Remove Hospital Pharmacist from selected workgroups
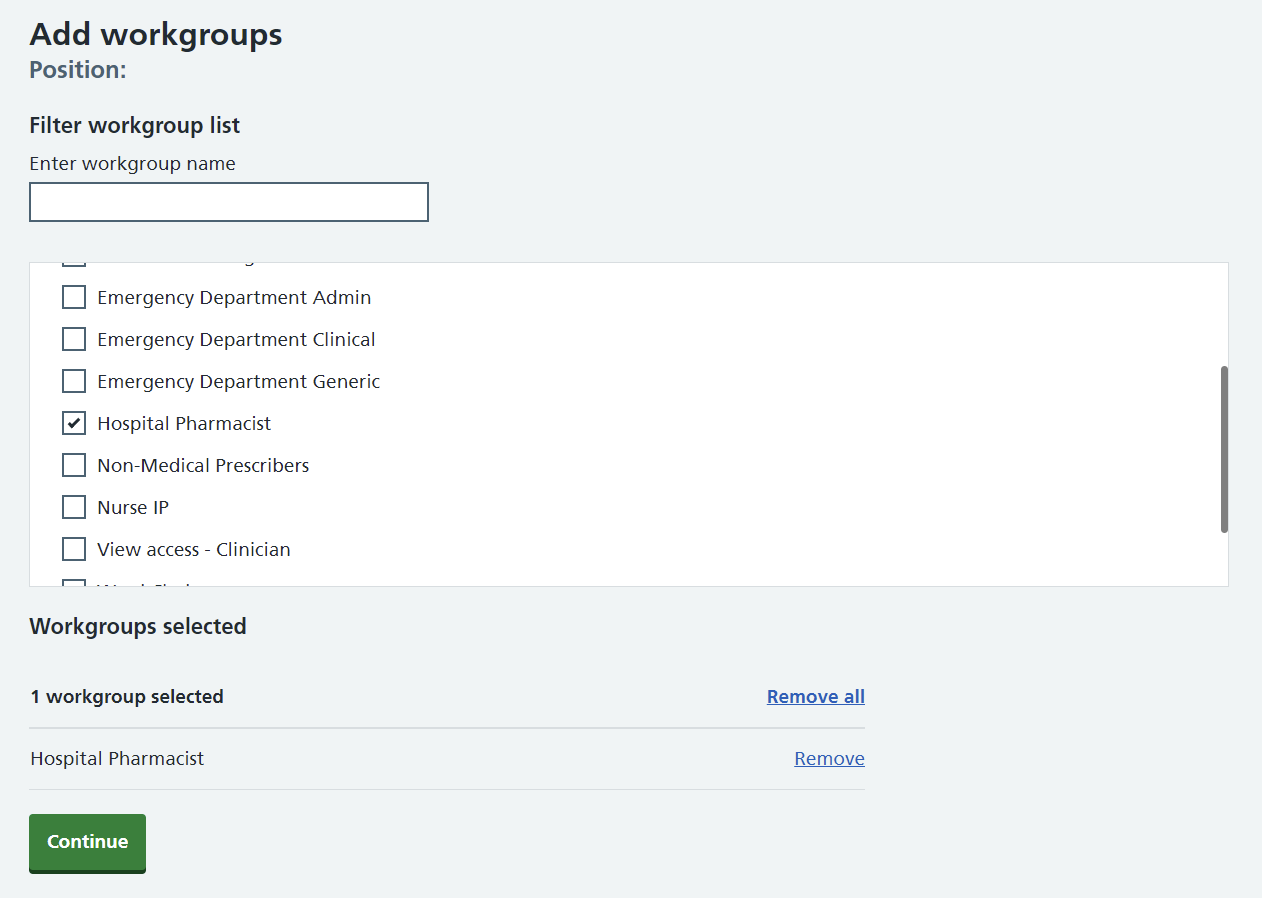 829,759
